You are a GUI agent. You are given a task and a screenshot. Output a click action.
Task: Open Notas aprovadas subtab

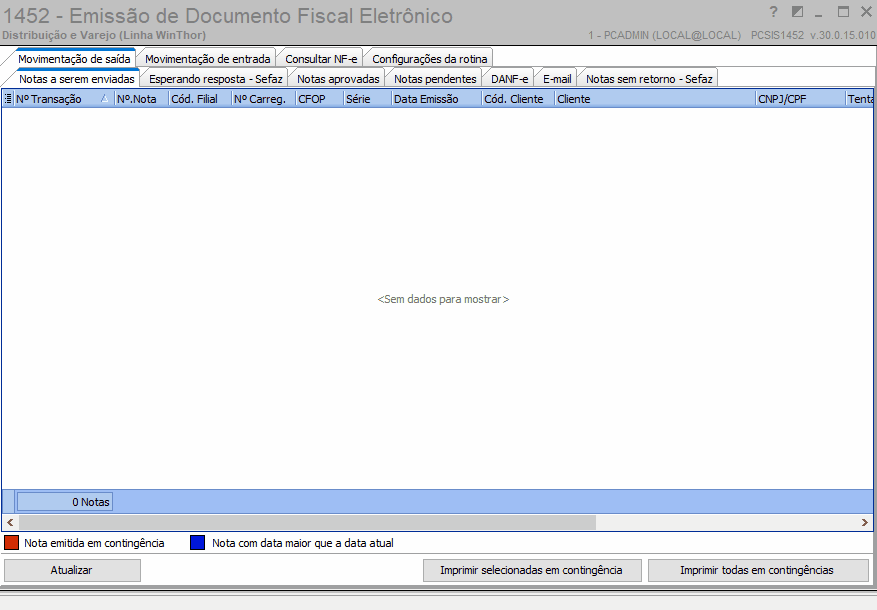(338, 79)
